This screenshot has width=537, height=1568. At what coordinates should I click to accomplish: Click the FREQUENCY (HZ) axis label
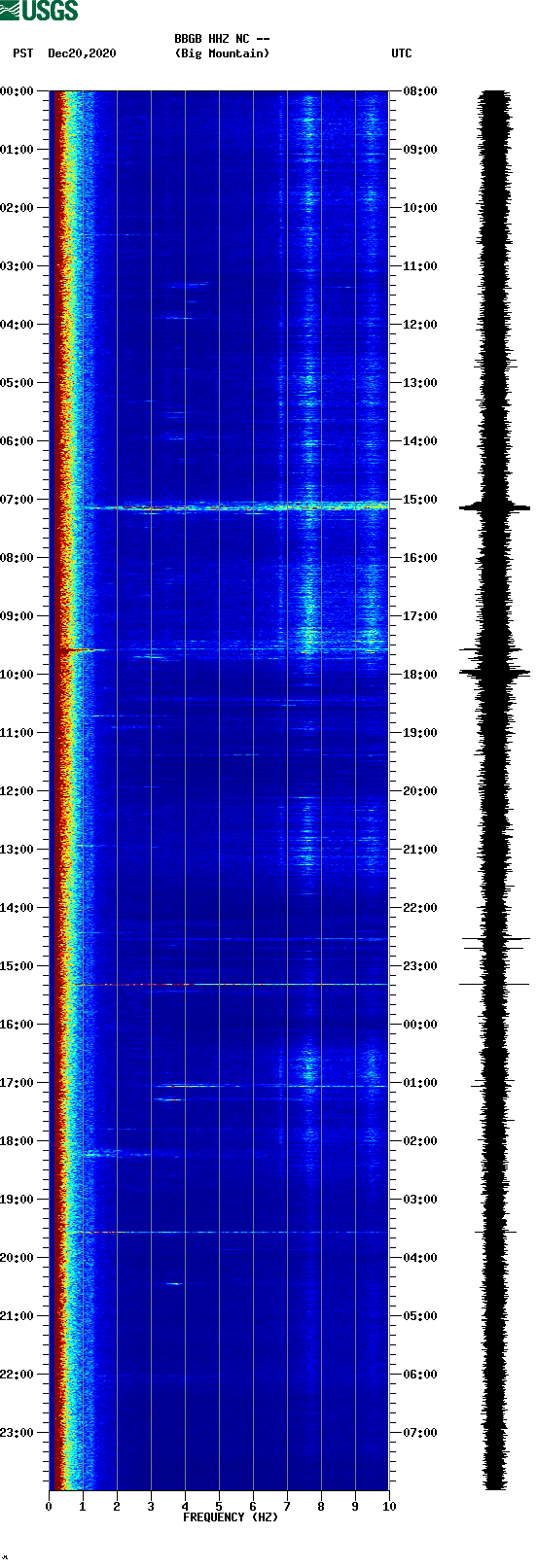[x=231, y=1516]
